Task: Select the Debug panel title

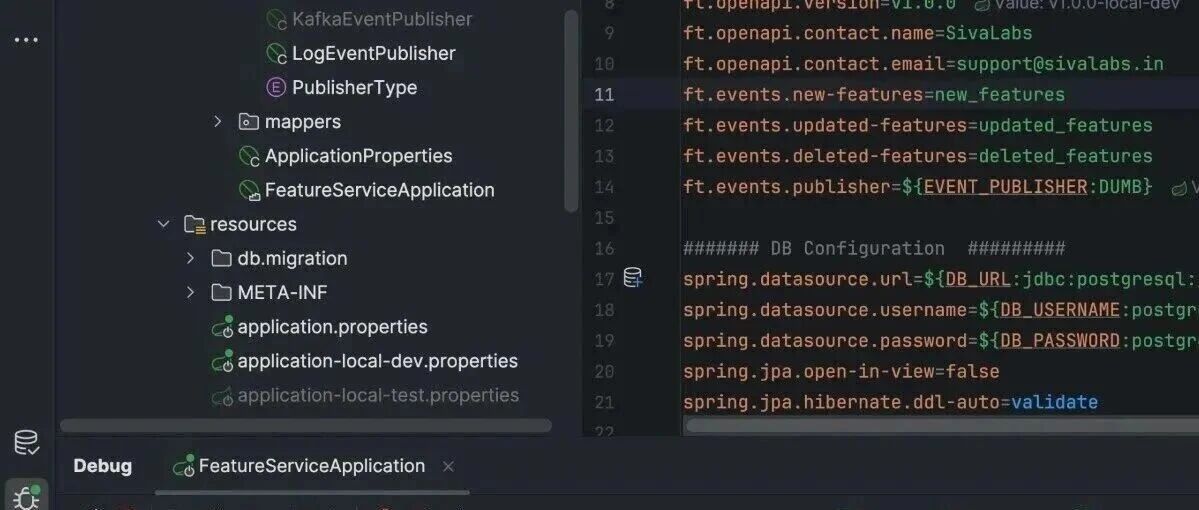Action: 102,466
